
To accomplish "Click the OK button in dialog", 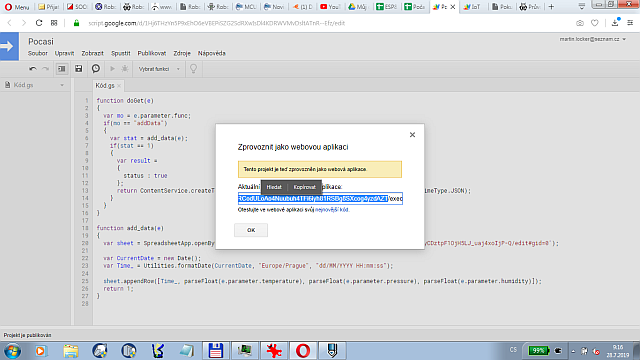I will [251, 230].
